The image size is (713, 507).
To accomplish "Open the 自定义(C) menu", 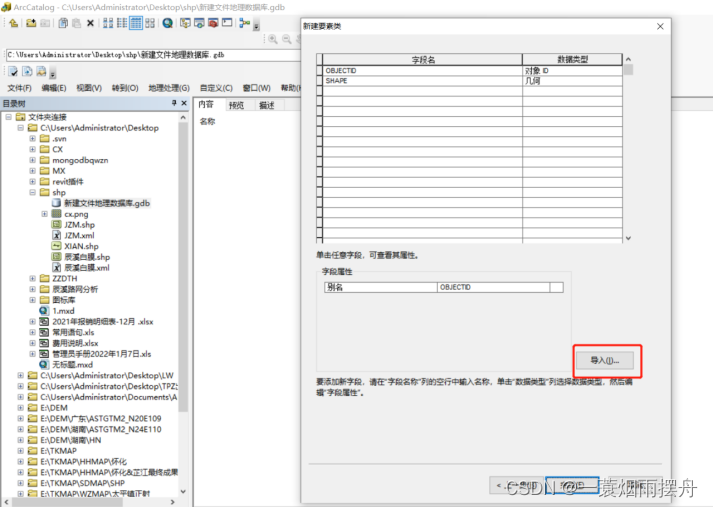I will pyautogui.click(x=216, y=88).
